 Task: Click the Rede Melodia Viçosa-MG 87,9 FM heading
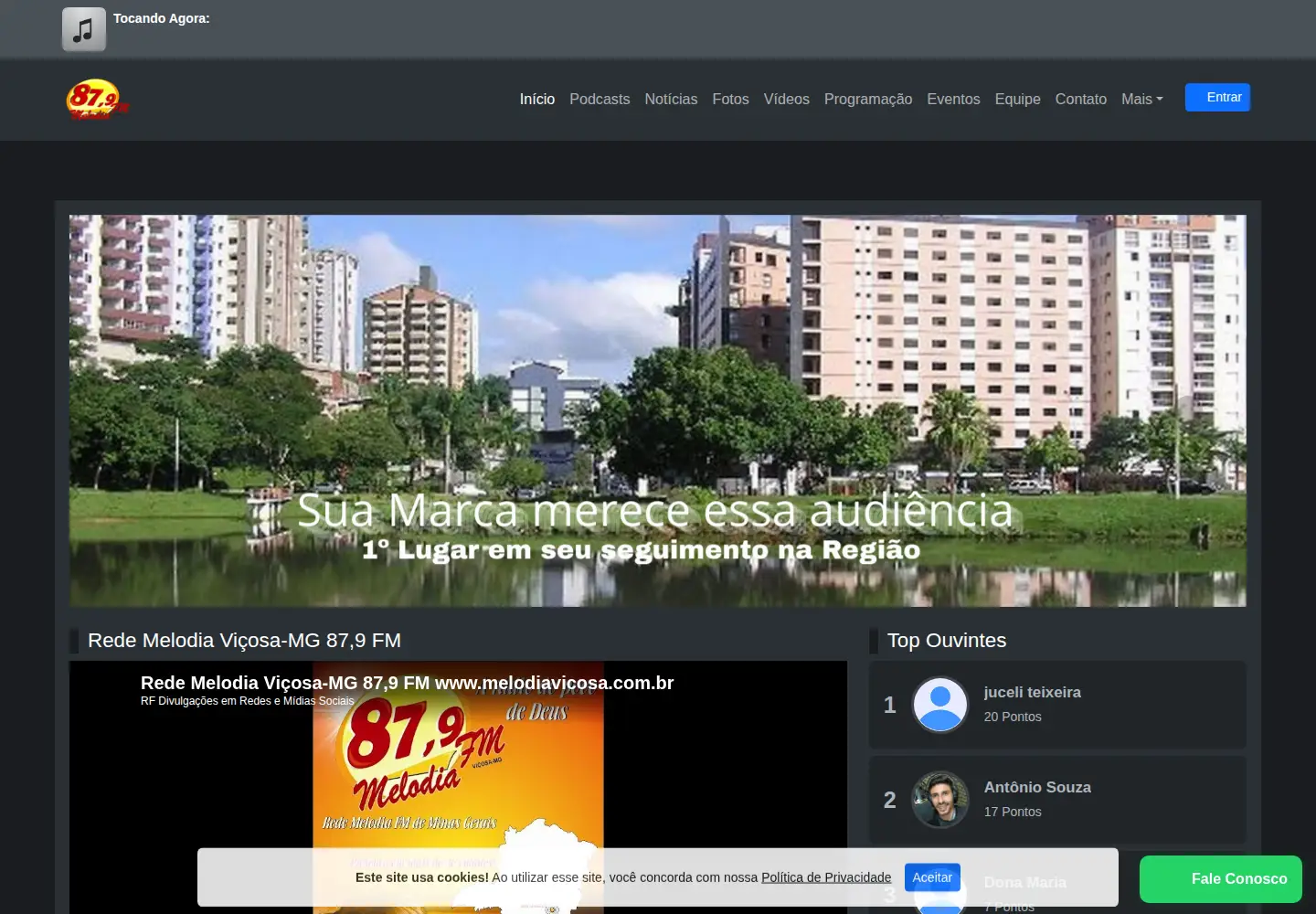pos(244,641)
